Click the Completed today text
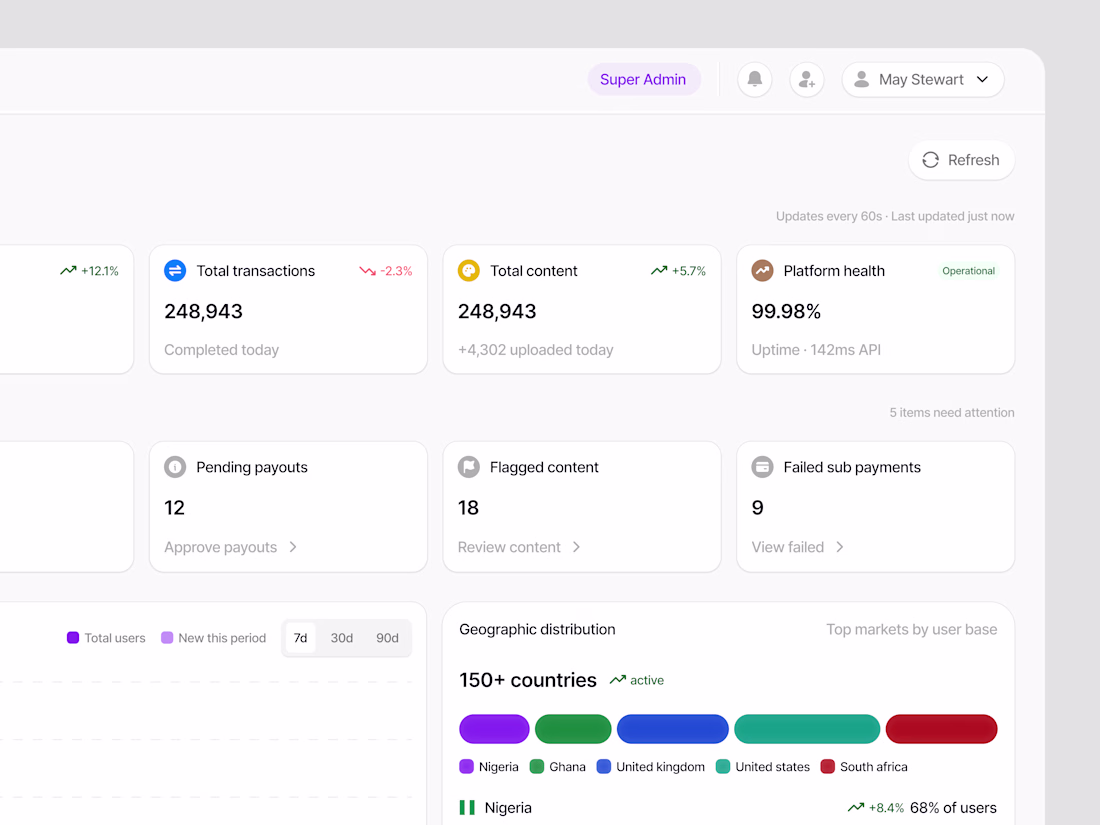 click(222, 350)
